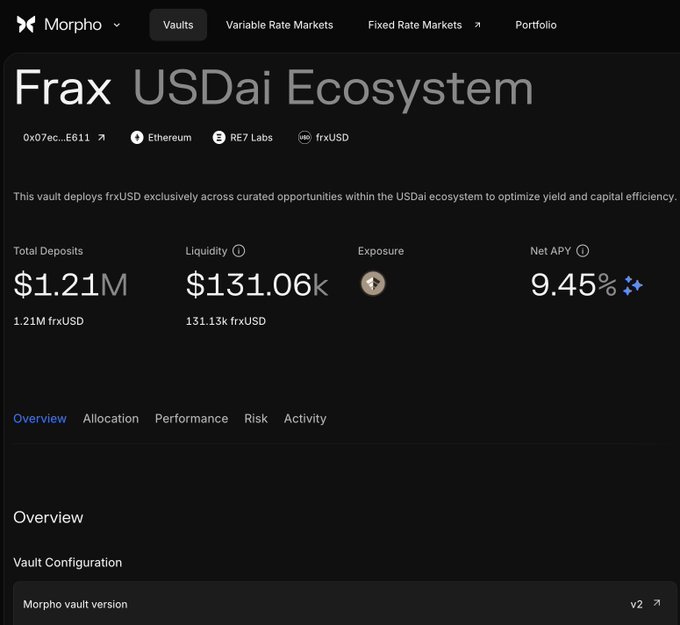Open Fixed Rate Markets link
The width and height of the screenshot is (680, 625).
pyautogui.click(x=415, y=25)
